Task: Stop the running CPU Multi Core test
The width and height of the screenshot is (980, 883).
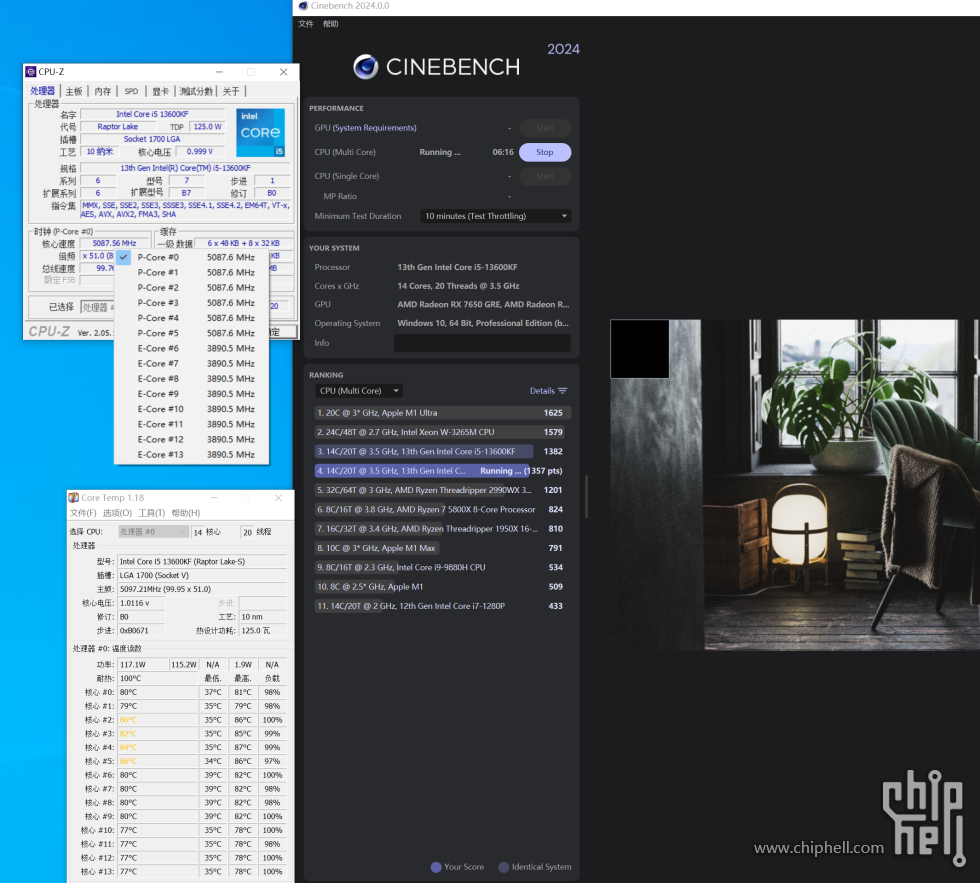Action: pos(544,152)
